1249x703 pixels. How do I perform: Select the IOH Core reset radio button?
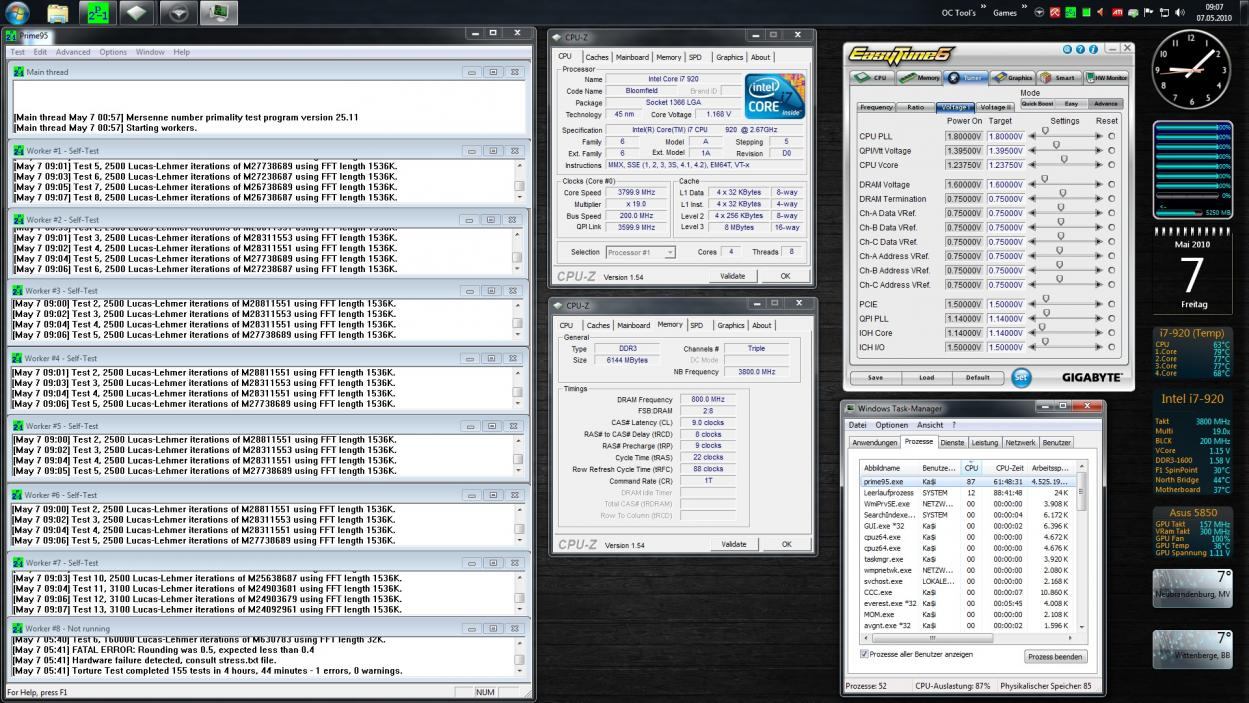click(x=1111, y=333)
